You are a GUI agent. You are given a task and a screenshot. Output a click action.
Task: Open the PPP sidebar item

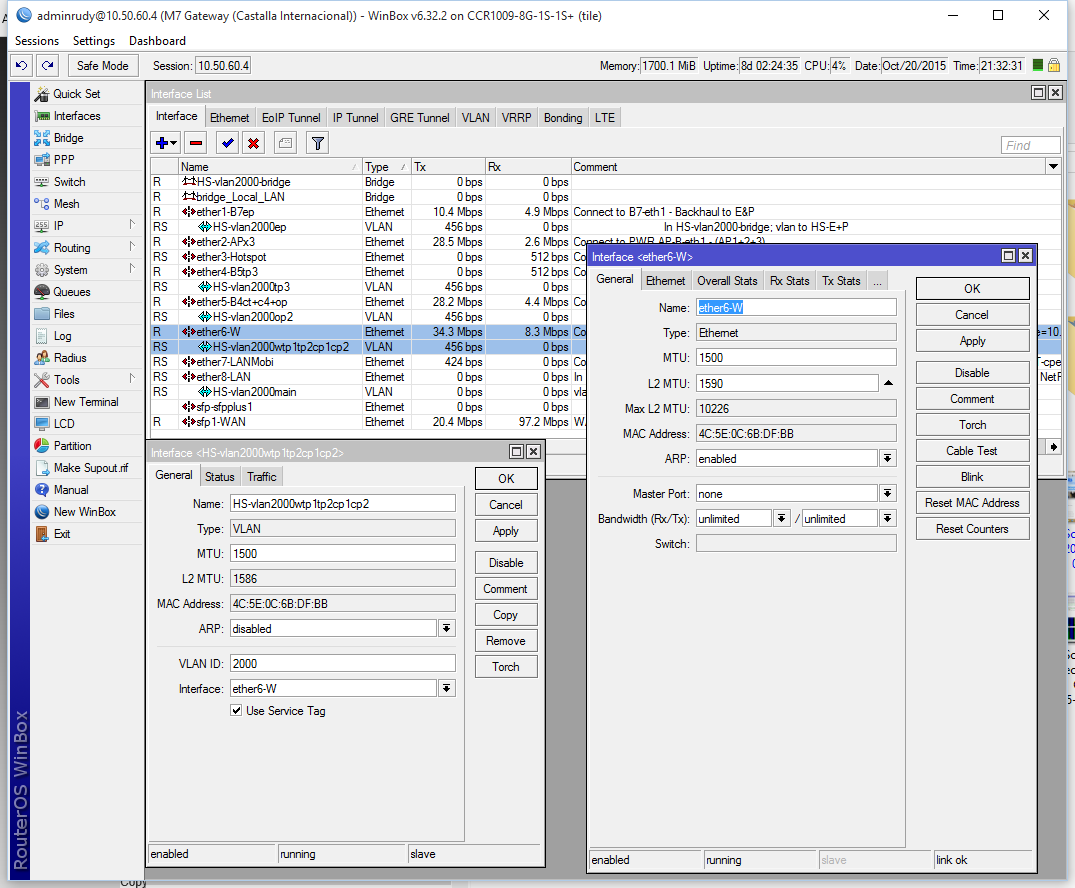tap(64, 160)
